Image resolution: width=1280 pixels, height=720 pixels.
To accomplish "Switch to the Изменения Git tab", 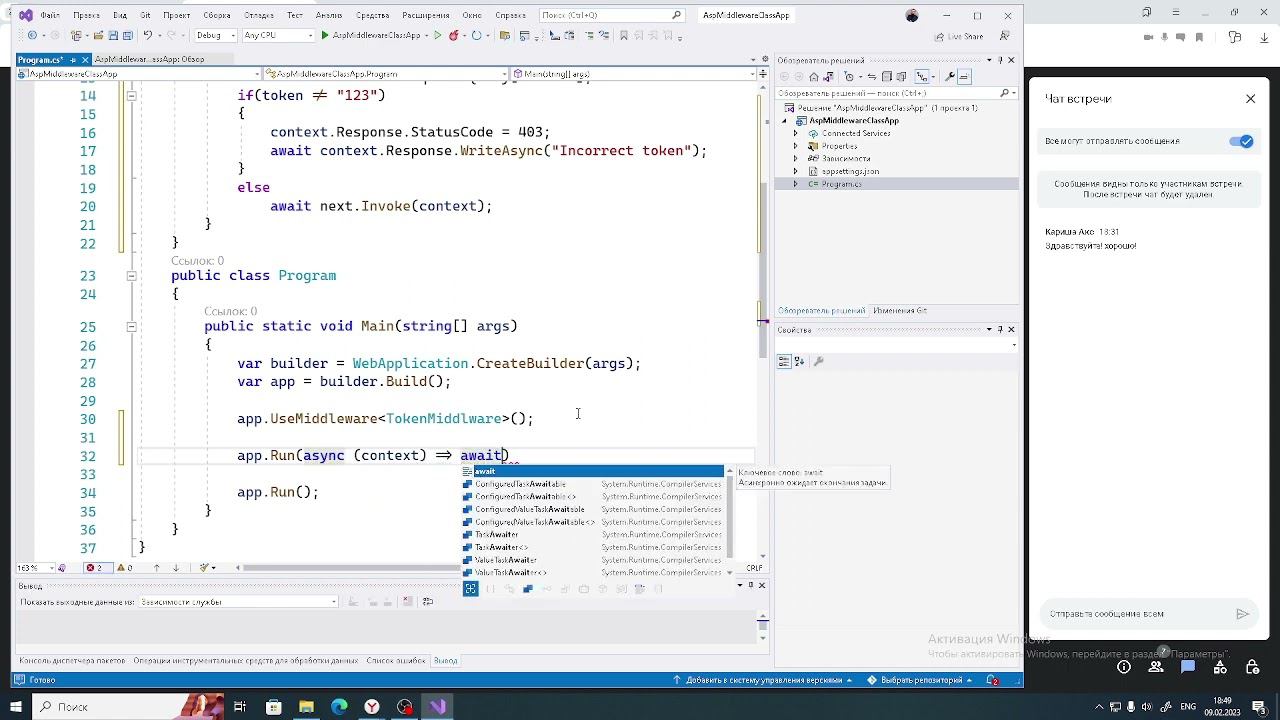I will point(899,311).
